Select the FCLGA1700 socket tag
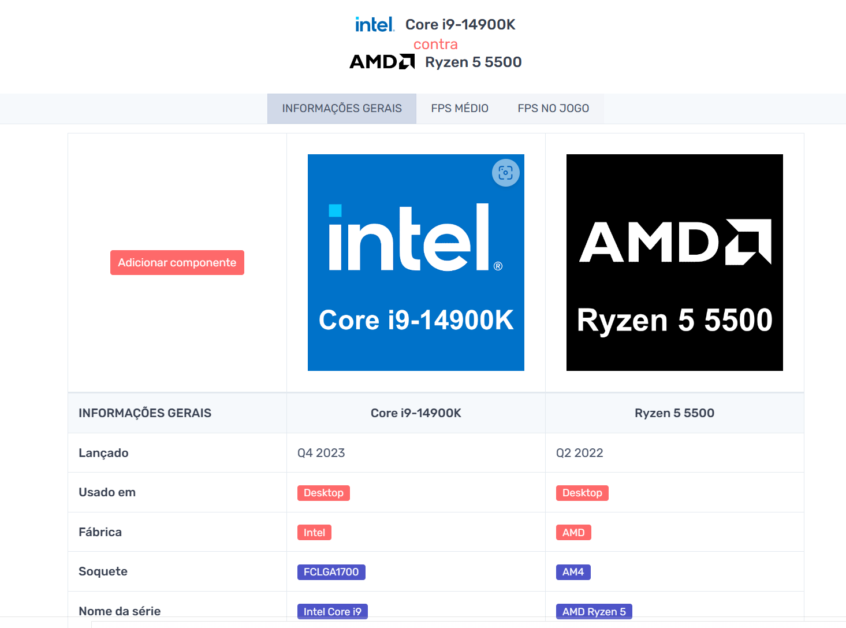846x628 pixels. coord(331,572)
